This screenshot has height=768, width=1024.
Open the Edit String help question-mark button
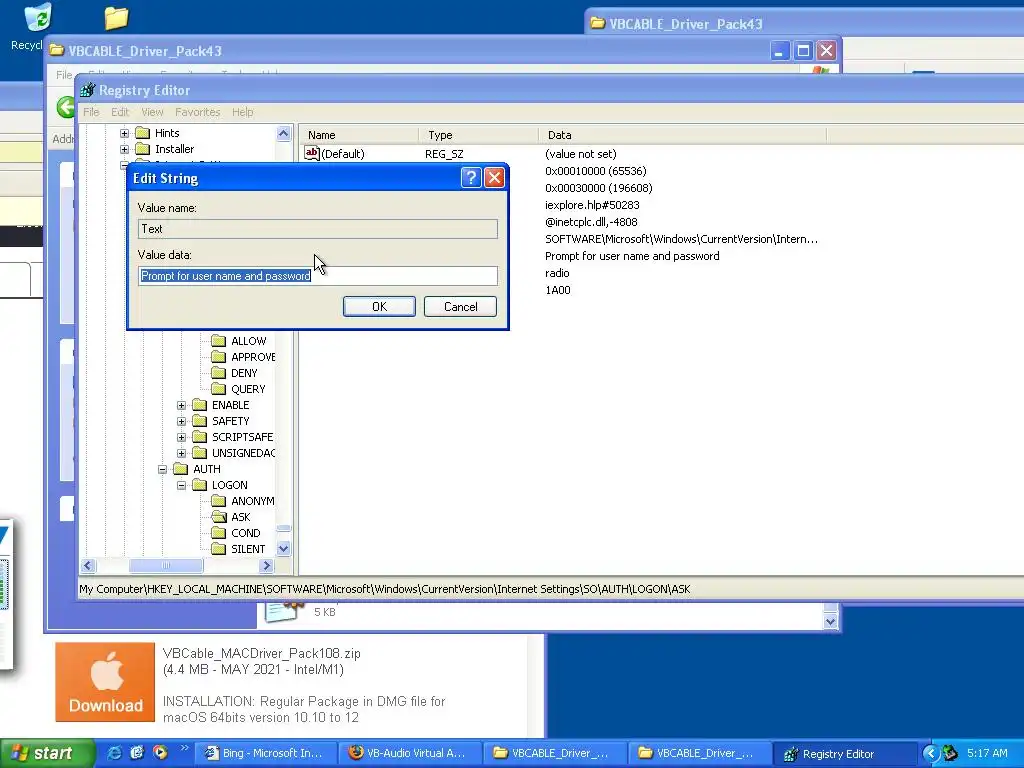(x=471, y=178)
